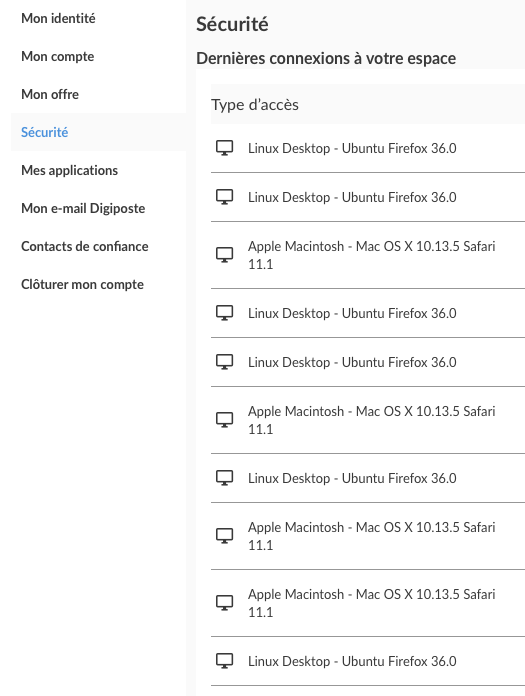Go to Mon offre page
The image size is (525, 696).
pyautogui.click(x=50, y=94)
